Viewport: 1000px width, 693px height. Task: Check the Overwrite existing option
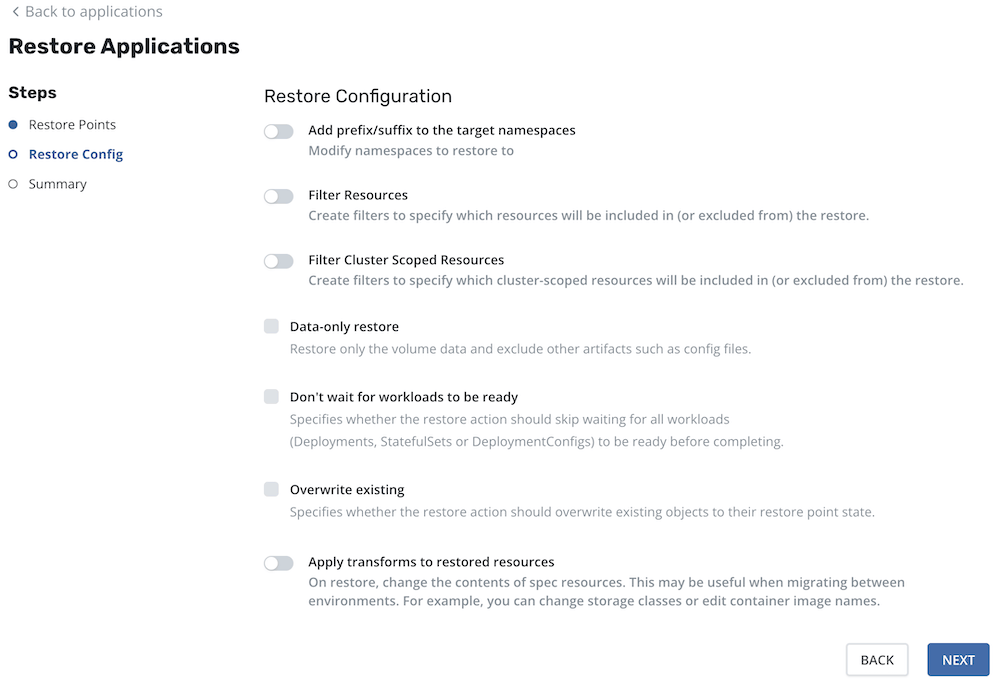click(272, 489)
